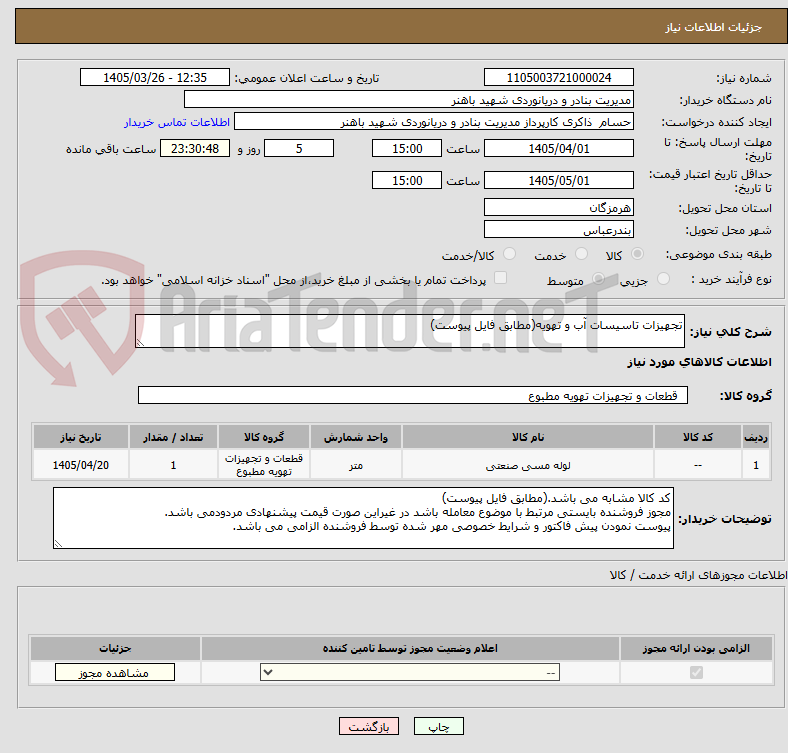This screenshot has height=753, width=788.
Task: Click the general need description textarea
Action: [410, 331]
